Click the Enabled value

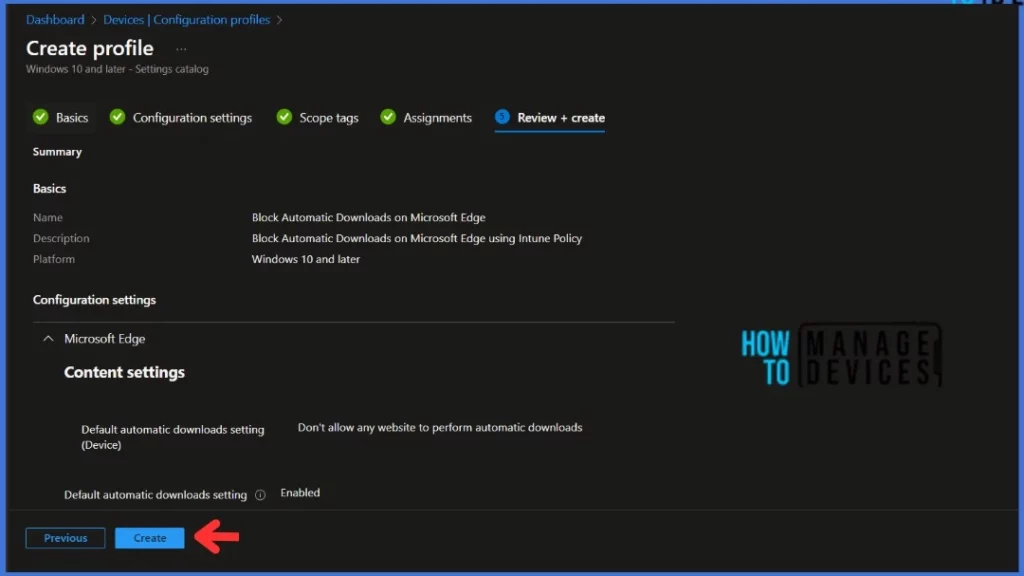[300, 492]
